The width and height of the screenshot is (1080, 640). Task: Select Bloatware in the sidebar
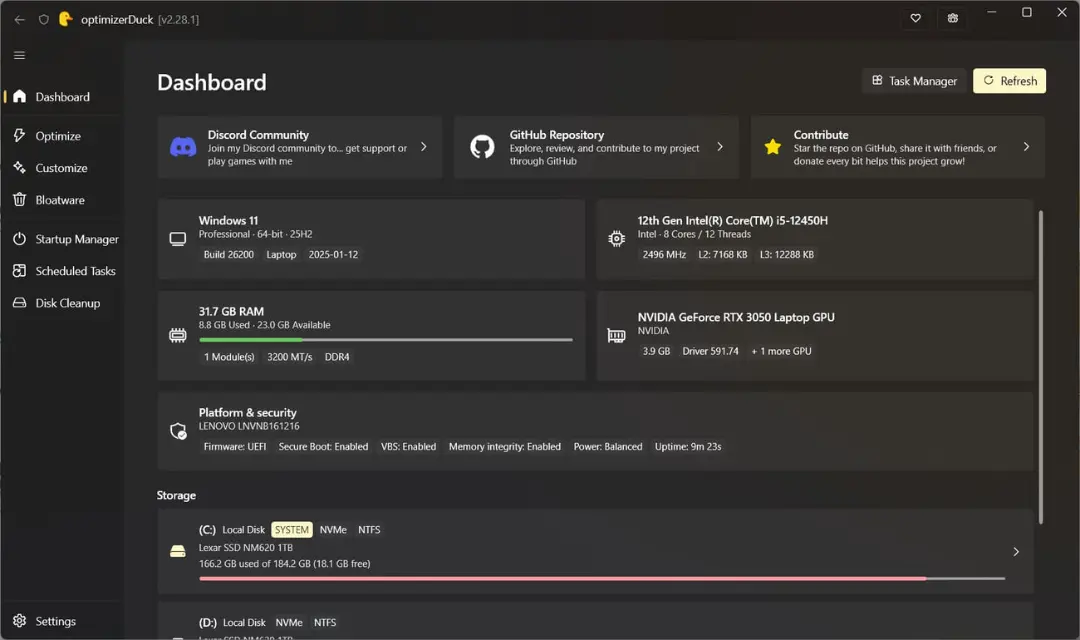pyautogui.click(x=63, y=200)
